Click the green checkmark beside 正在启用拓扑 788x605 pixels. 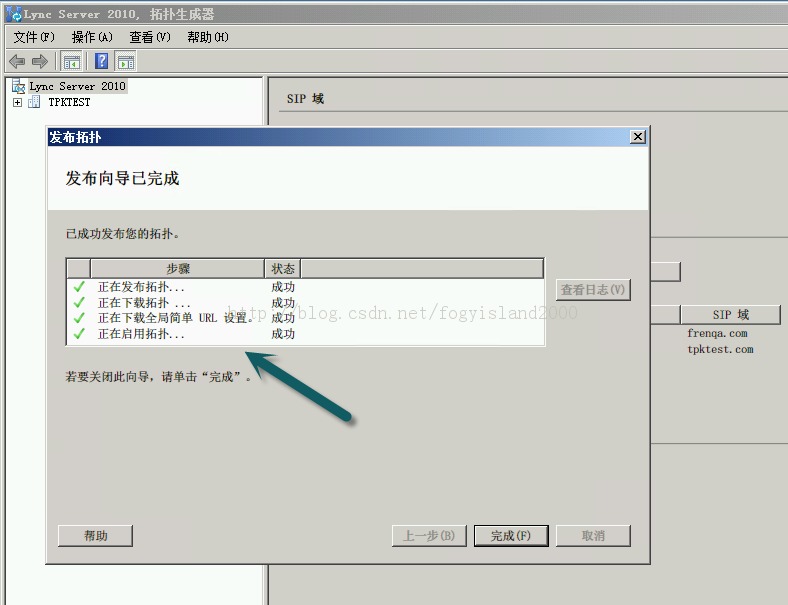click(x=79, y=333)
